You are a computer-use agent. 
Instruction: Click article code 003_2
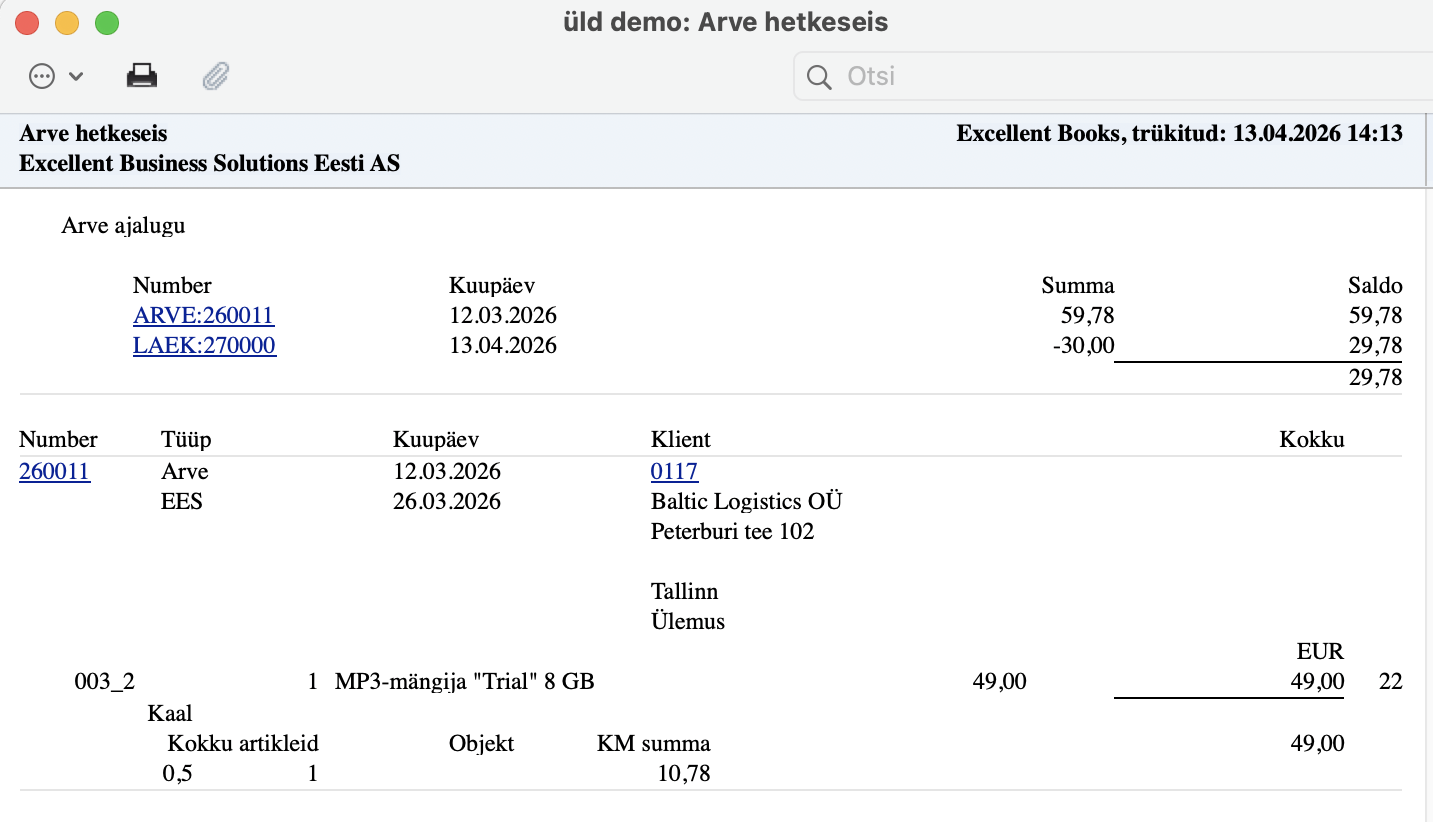point(105,682)
